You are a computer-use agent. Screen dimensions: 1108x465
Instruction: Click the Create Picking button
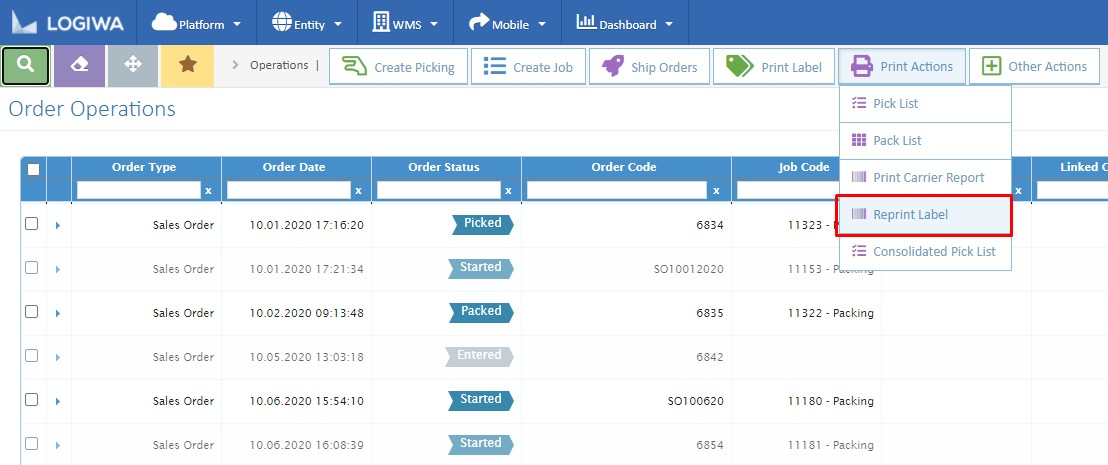click(x=397, y=67)
